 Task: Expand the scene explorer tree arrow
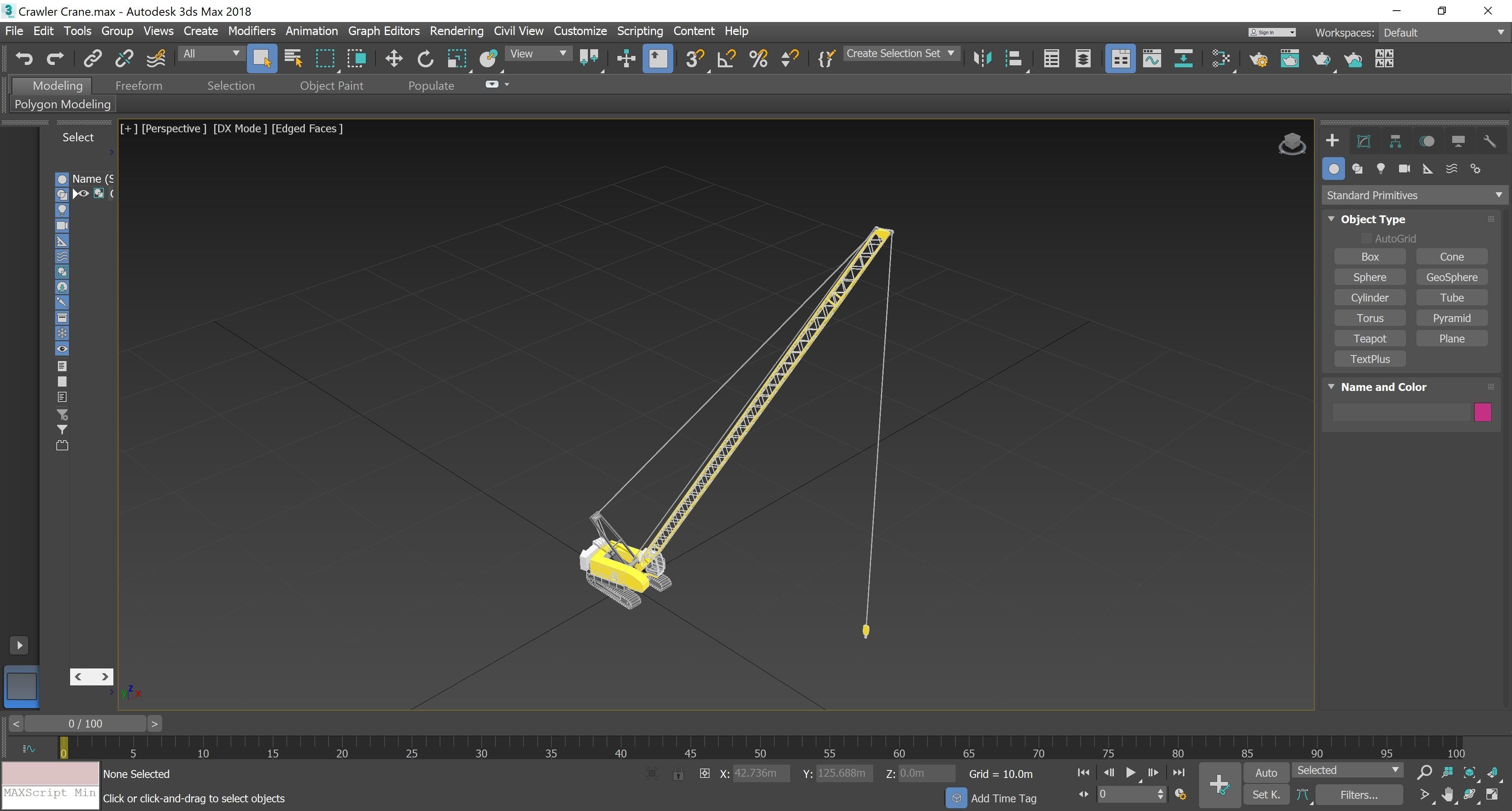75,194
